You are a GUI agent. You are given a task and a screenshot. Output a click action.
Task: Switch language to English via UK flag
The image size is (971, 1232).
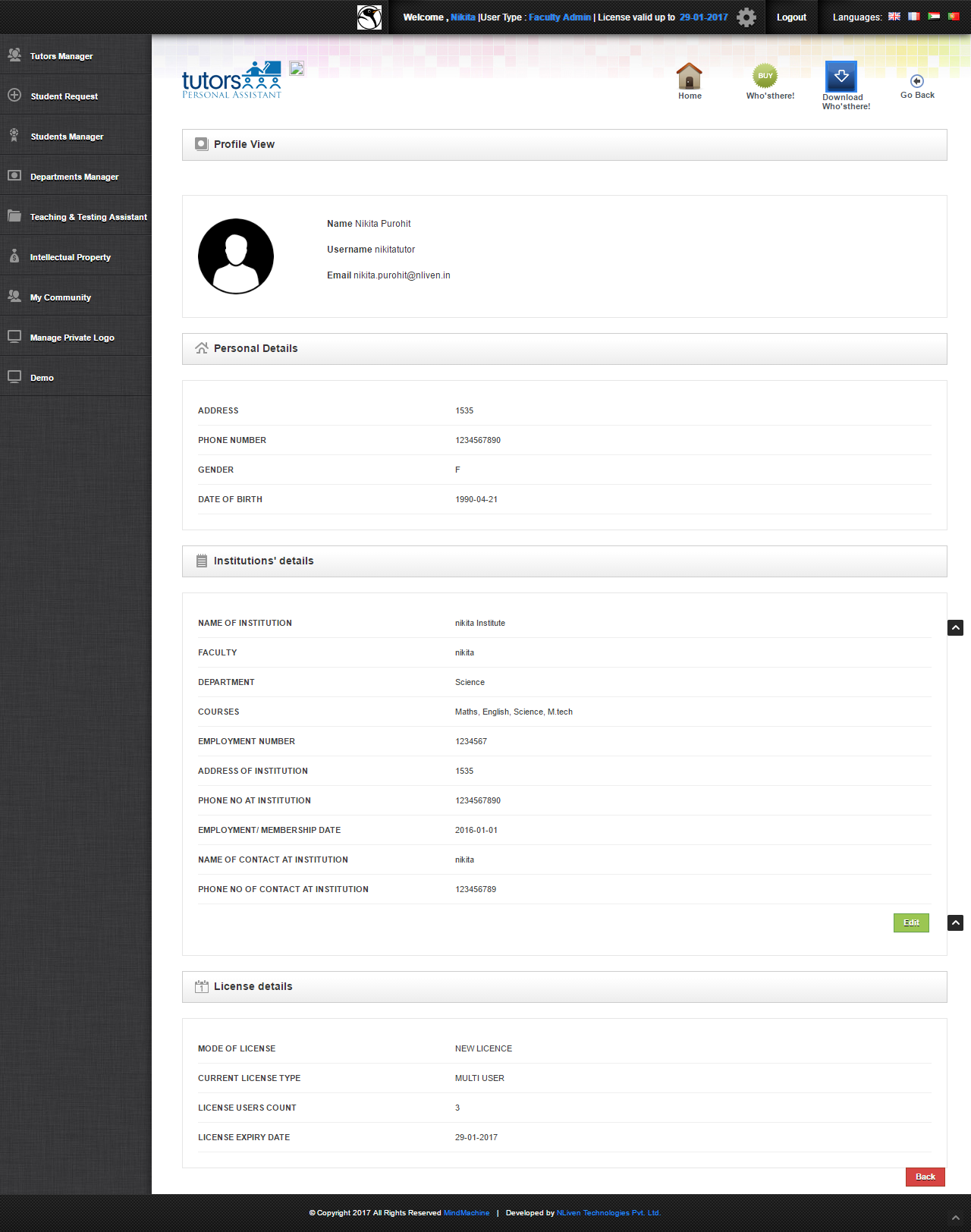(894, 16)
